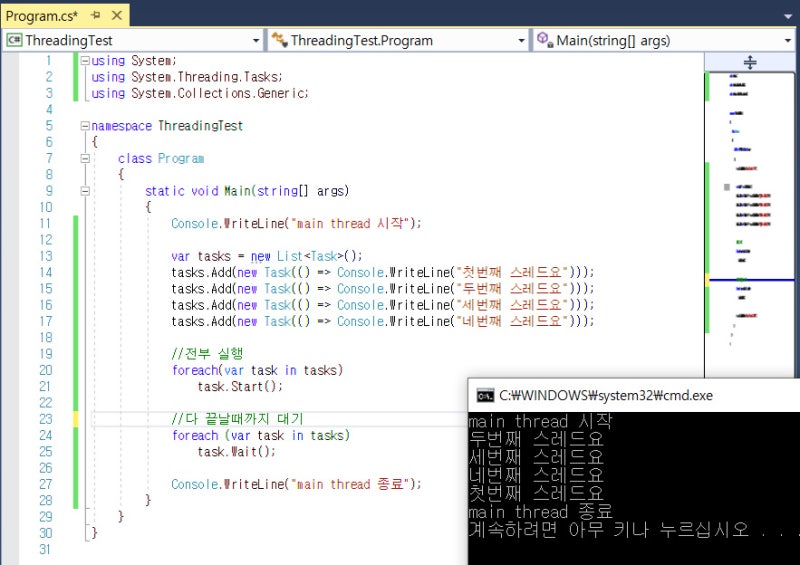
Task: Collapse the namespace ThreadingTest block
Action: pos(84,126)
